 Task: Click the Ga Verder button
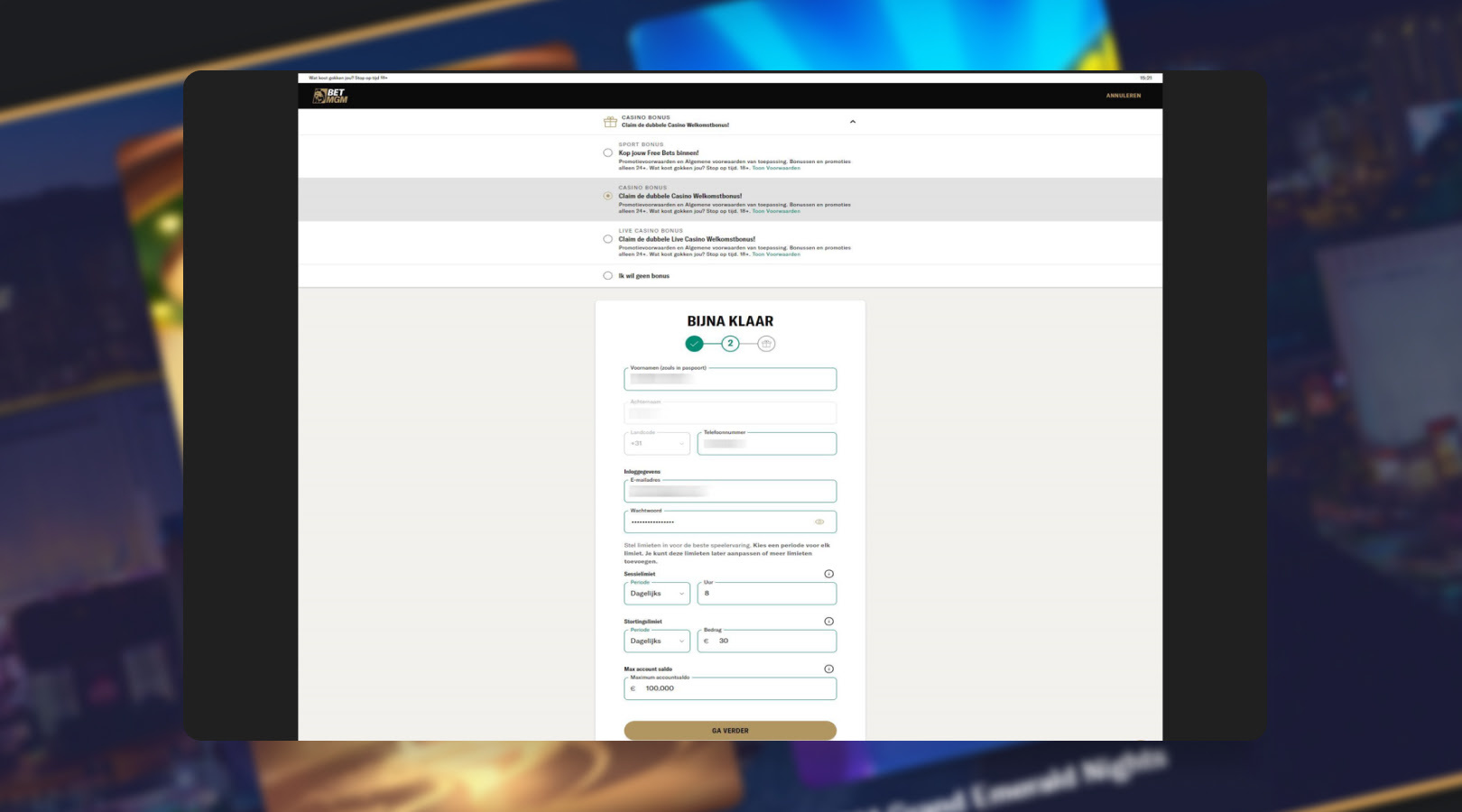[730, 731]
